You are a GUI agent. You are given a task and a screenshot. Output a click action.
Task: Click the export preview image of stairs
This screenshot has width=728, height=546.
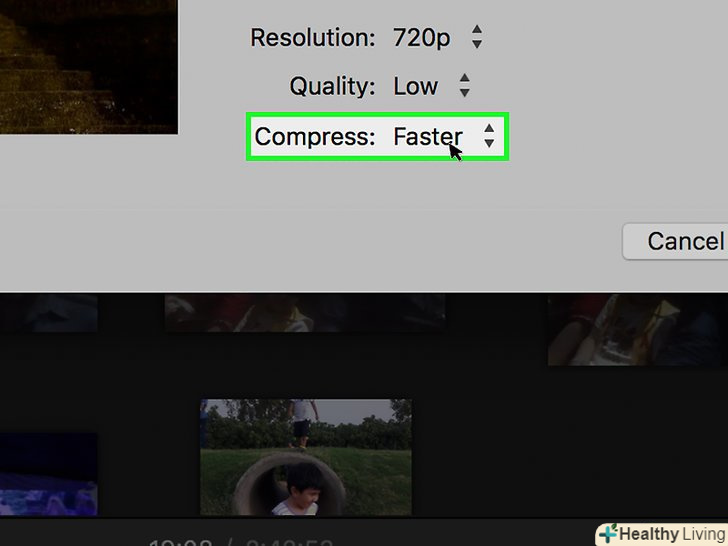click(x=89, y=67)
